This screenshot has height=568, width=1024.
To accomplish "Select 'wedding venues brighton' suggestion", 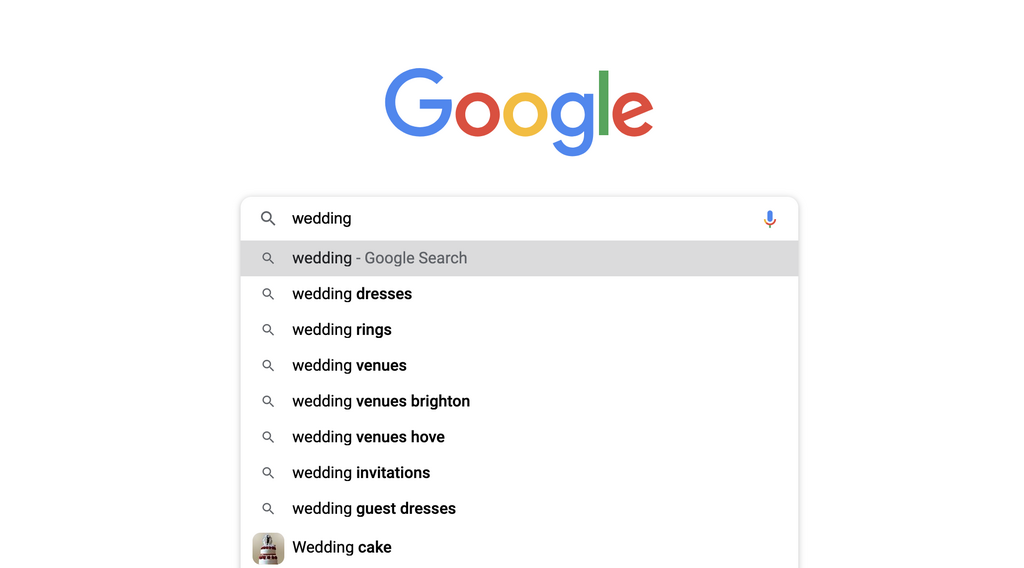I will (x=381, y=401).
